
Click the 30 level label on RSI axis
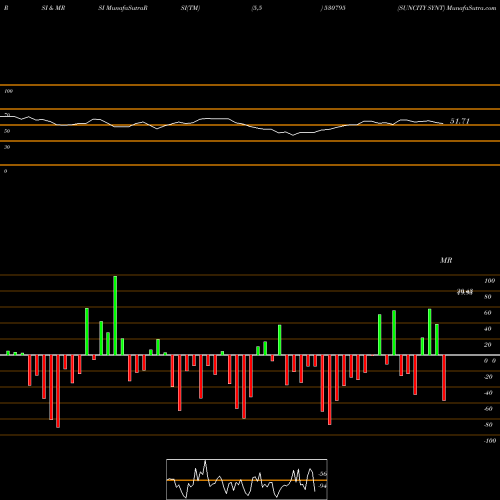coord(7,147)
